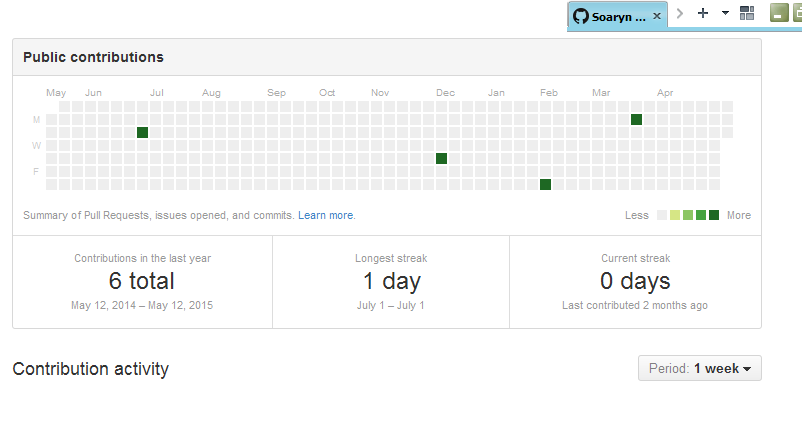Follow the Learn more link
Viewport: 802px width, 427px height.
(325, 215)
